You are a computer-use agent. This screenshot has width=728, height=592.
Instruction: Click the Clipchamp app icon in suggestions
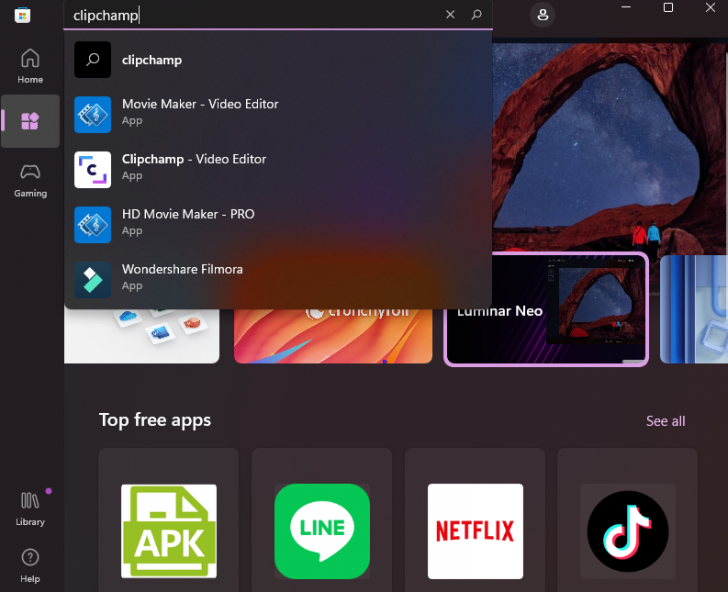tap(92, 169)
